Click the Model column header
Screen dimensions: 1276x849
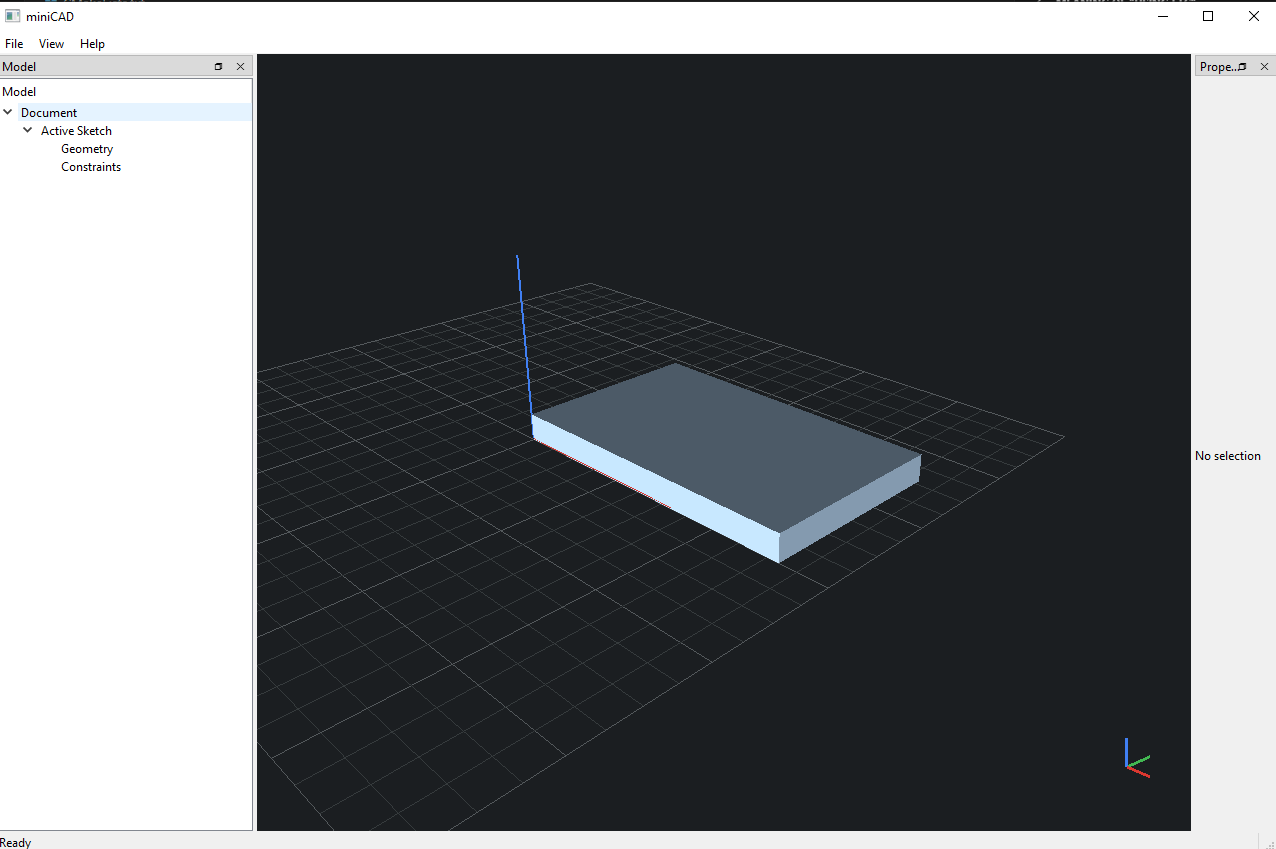pyautogui.click(x=126, y=91)
